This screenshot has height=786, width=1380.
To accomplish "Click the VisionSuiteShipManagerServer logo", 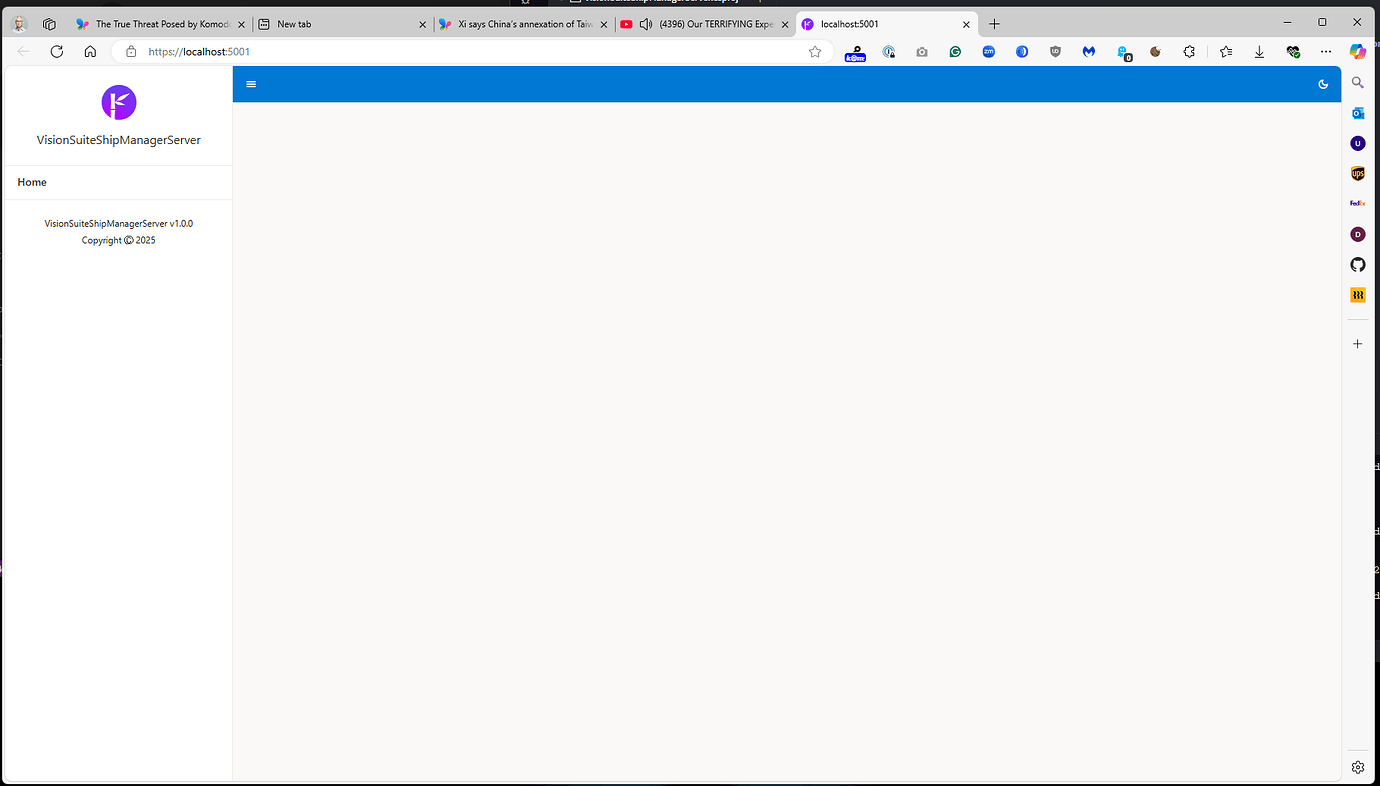I will 118,102.
